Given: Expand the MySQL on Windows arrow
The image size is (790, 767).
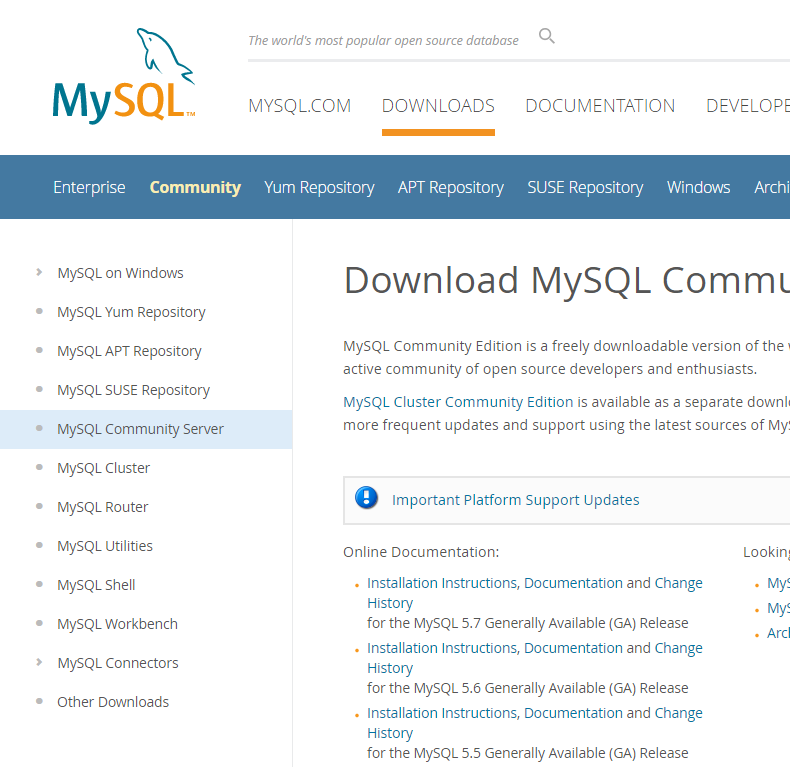Looking at the screenshot, I should [39, 272].
